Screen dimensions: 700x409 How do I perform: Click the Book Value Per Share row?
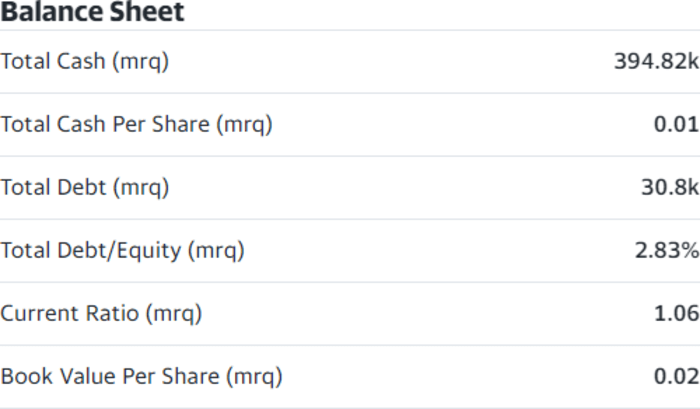350,376
